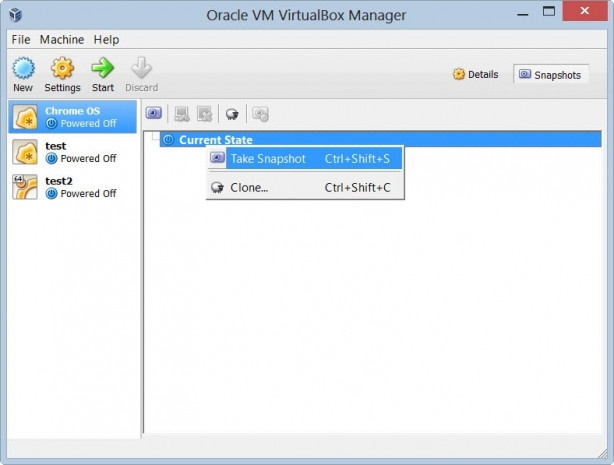Minimize the VirtualBox Manager window
The image size is (614, 465).
[x=523, y=14]
